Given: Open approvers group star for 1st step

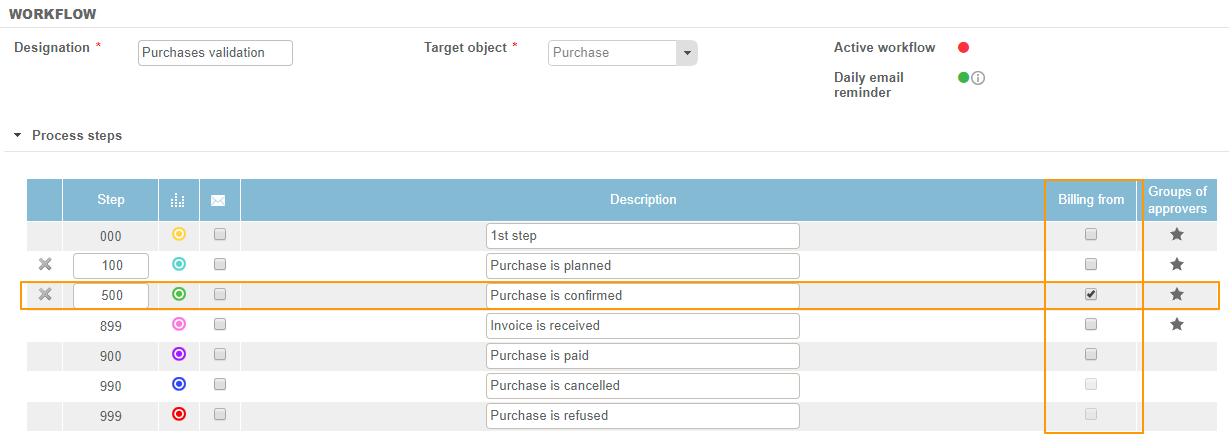Looking at the screenshot, I should [1177, 235].
